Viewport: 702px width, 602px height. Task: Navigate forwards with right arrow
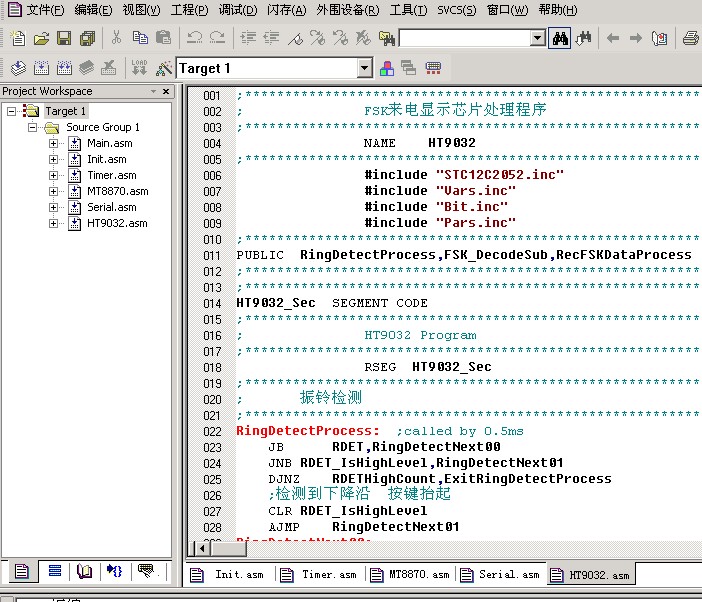pos(636,38)
